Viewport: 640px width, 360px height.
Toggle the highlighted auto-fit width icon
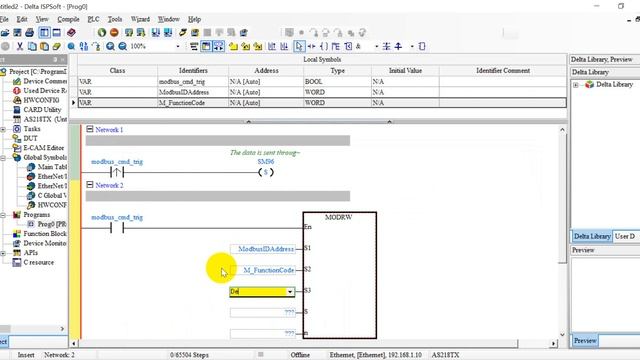pyautogui.click(x=219, y=47)
